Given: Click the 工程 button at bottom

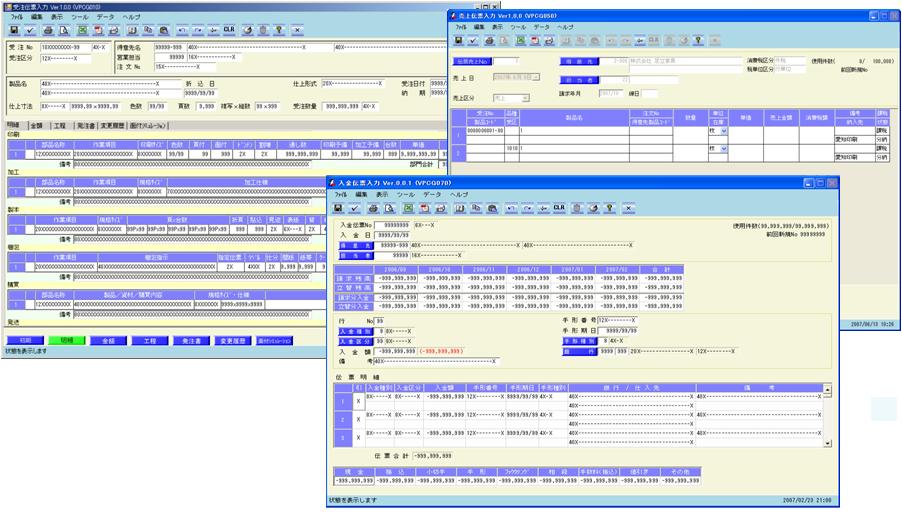Looking at the screenshot, I should point(149,341).
